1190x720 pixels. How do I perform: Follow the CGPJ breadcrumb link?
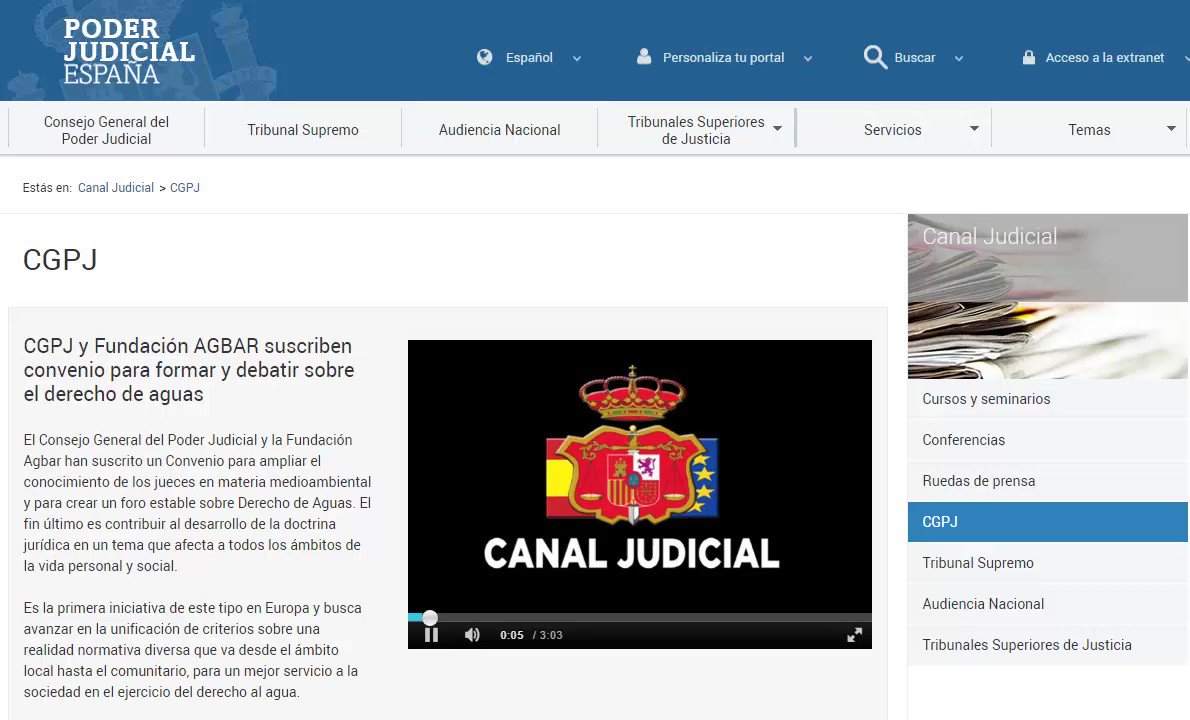click(x=184, y=187)
